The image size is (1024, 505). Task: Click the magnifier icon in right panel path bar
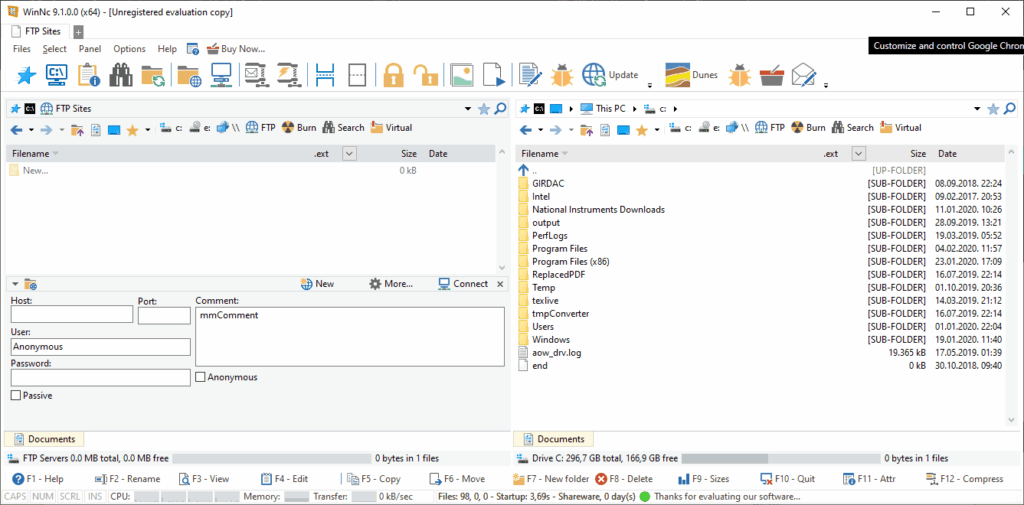1010,108
